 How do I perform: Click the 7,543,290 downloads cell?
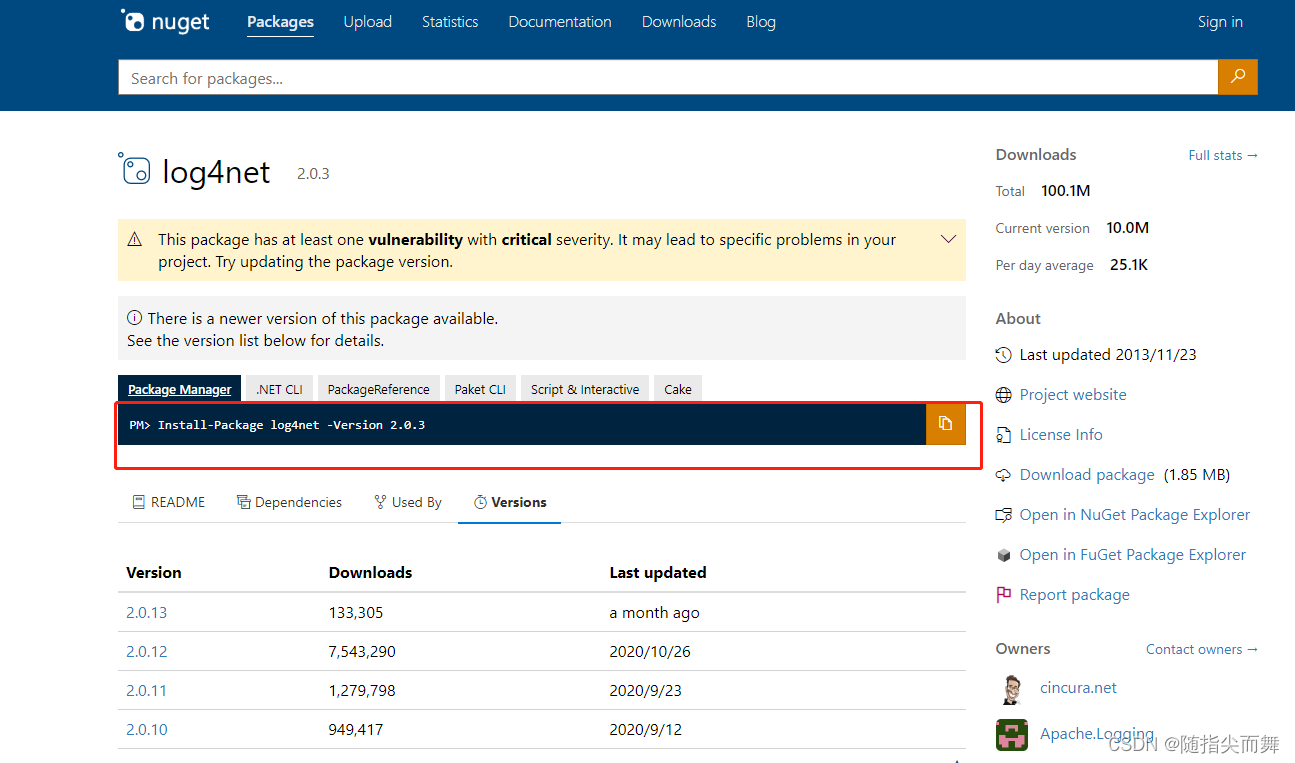pyautogui.click(x=362, y=651)
